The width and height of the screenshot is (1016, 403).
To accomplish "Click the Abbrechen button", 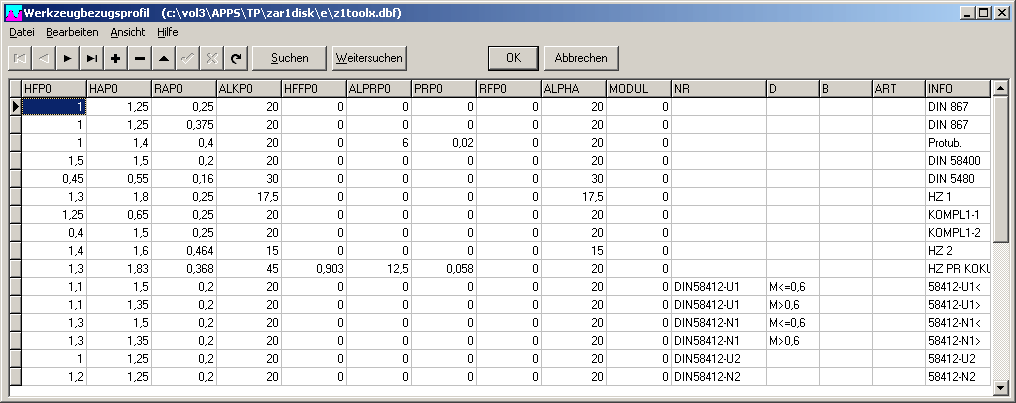I will click(581, 58).
